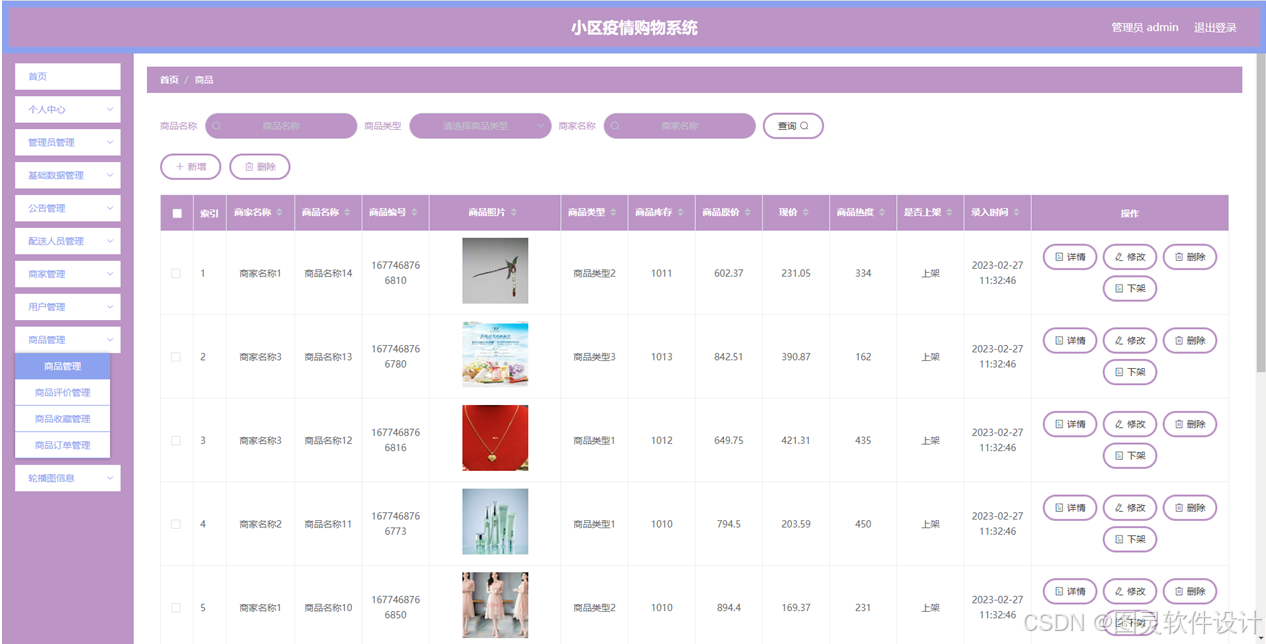Click 退出登录 in the header
The height and width of the screenshot is (644, 1266).
point(1215,27)
